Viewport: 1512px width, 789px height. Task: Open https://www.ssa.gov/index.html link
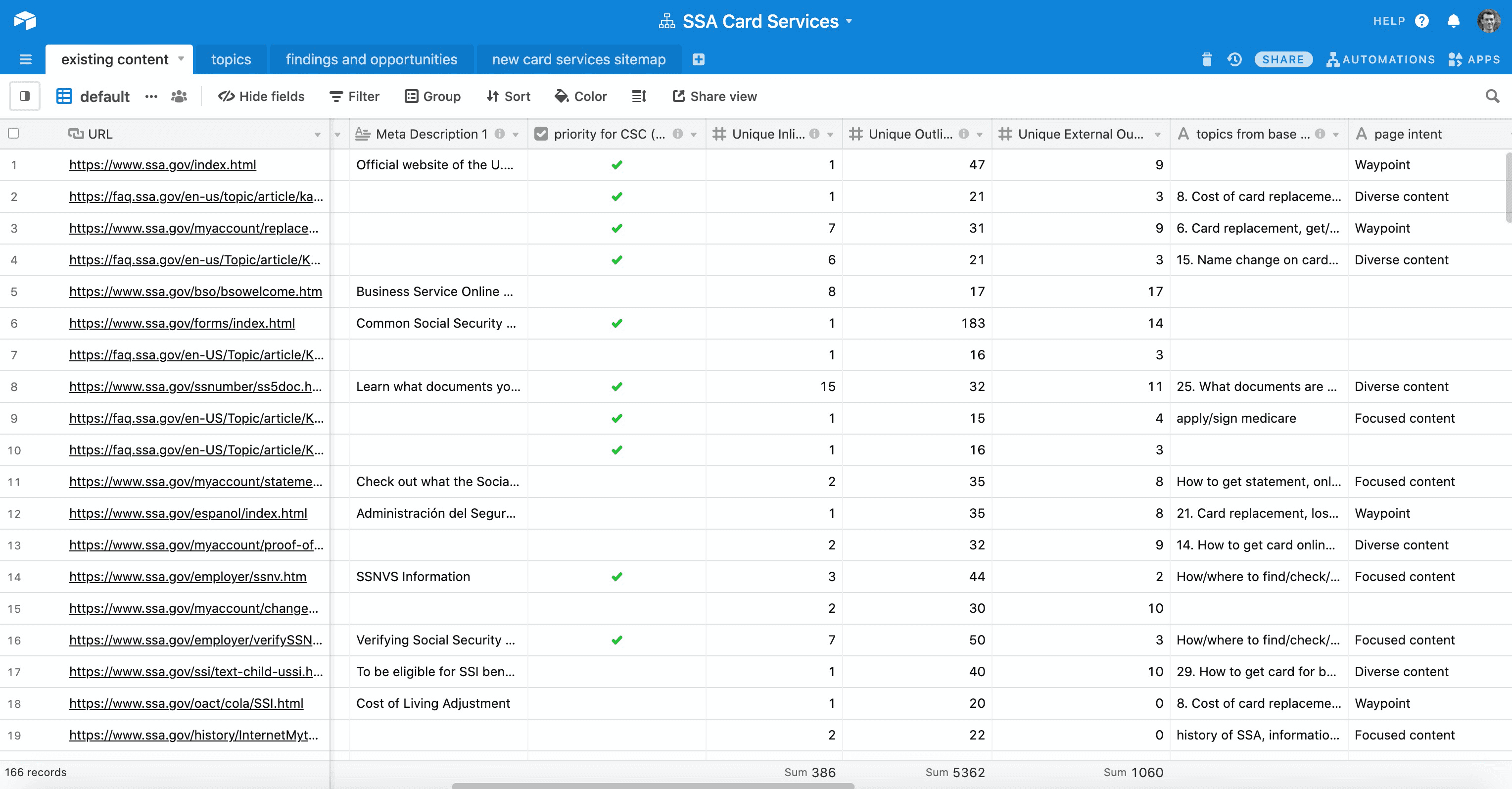tap(163, 165)
